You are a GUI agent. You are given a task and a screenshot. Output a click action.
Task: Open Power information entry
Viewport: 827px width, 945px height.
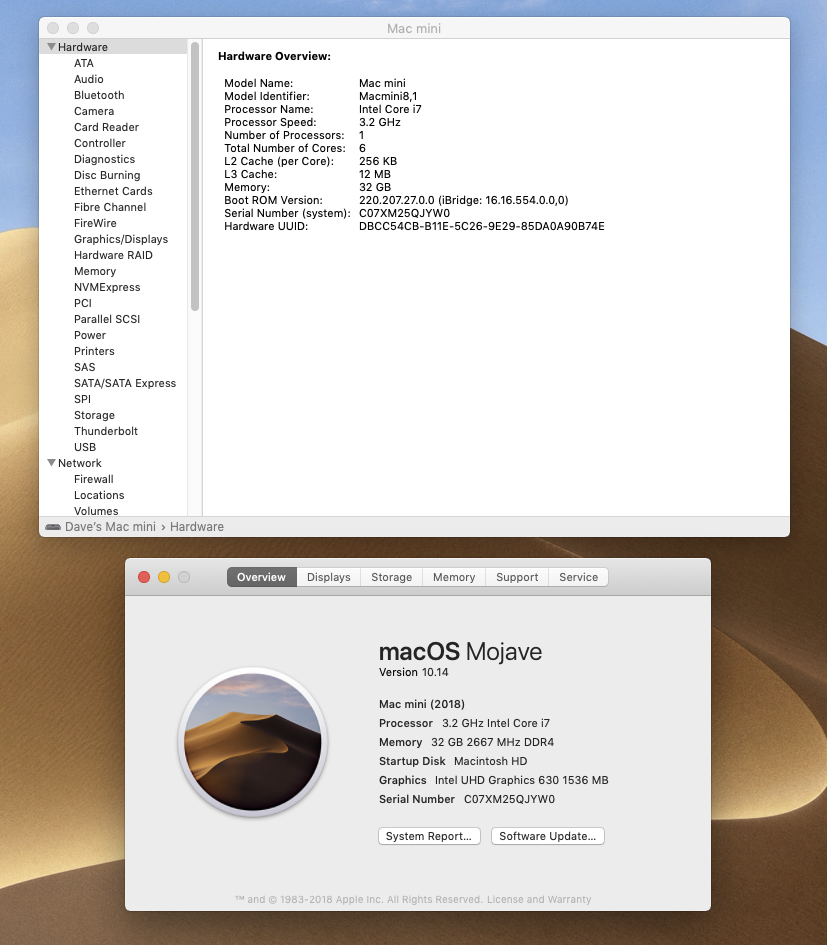[x=90, y=335]
